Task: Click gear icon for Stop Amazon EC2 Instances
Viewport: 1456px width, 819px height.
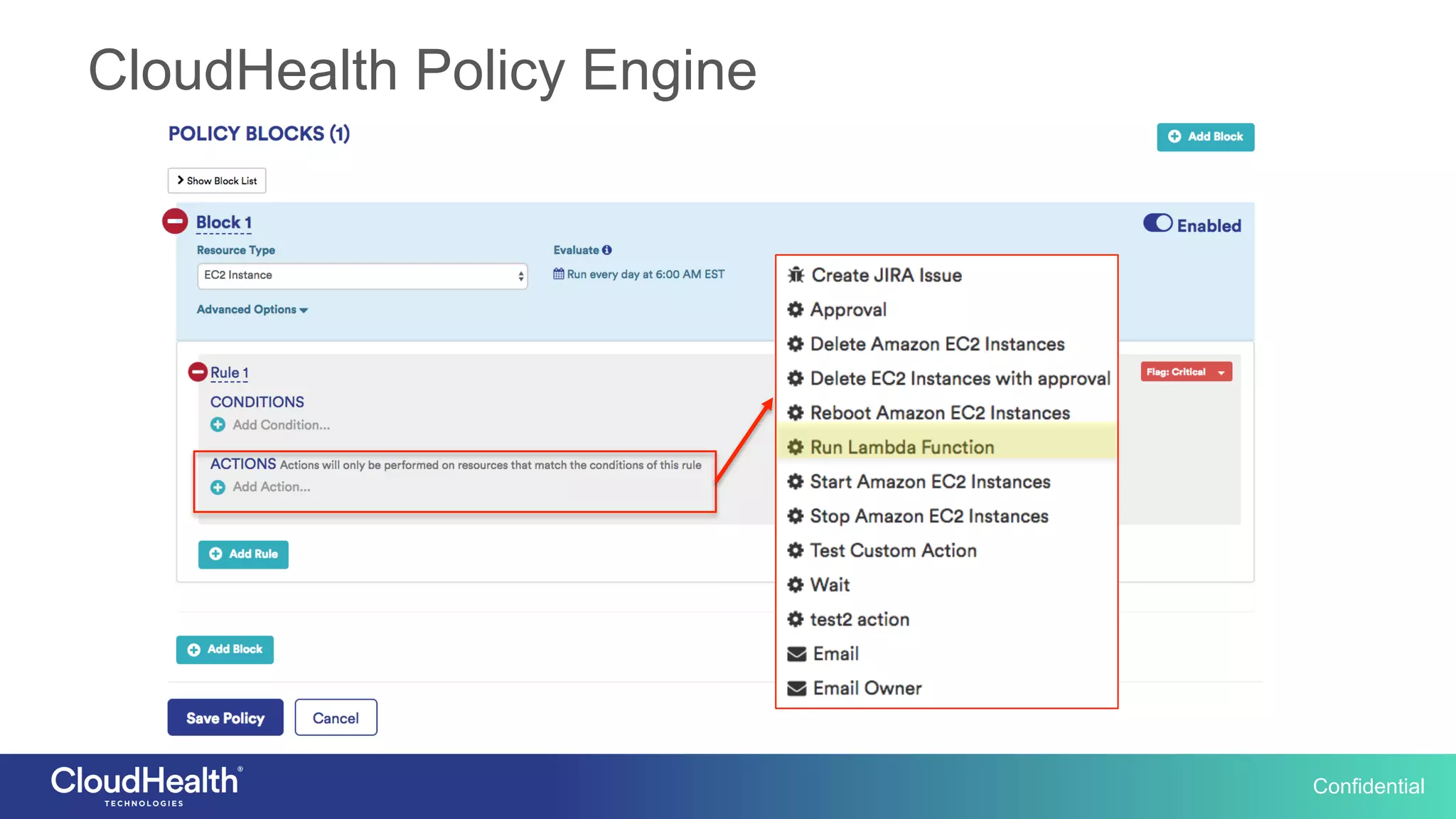Action: click(x=796, y=515)
